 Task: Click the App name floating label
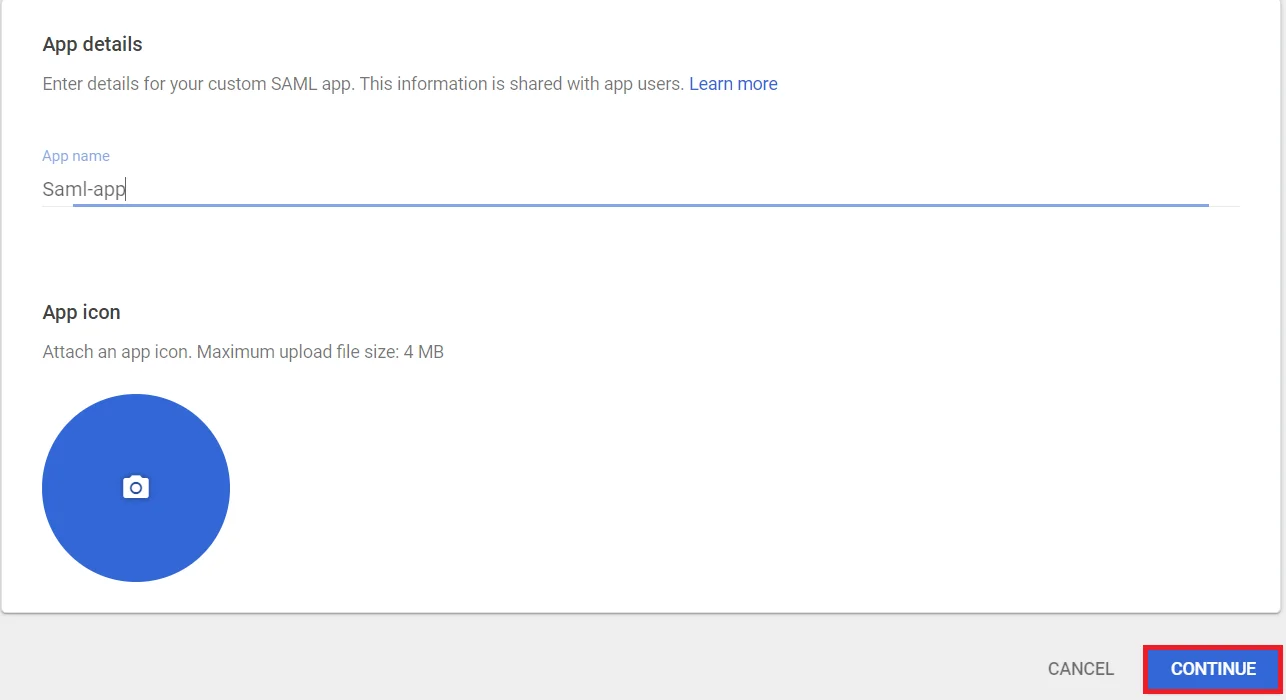point(76,155)
